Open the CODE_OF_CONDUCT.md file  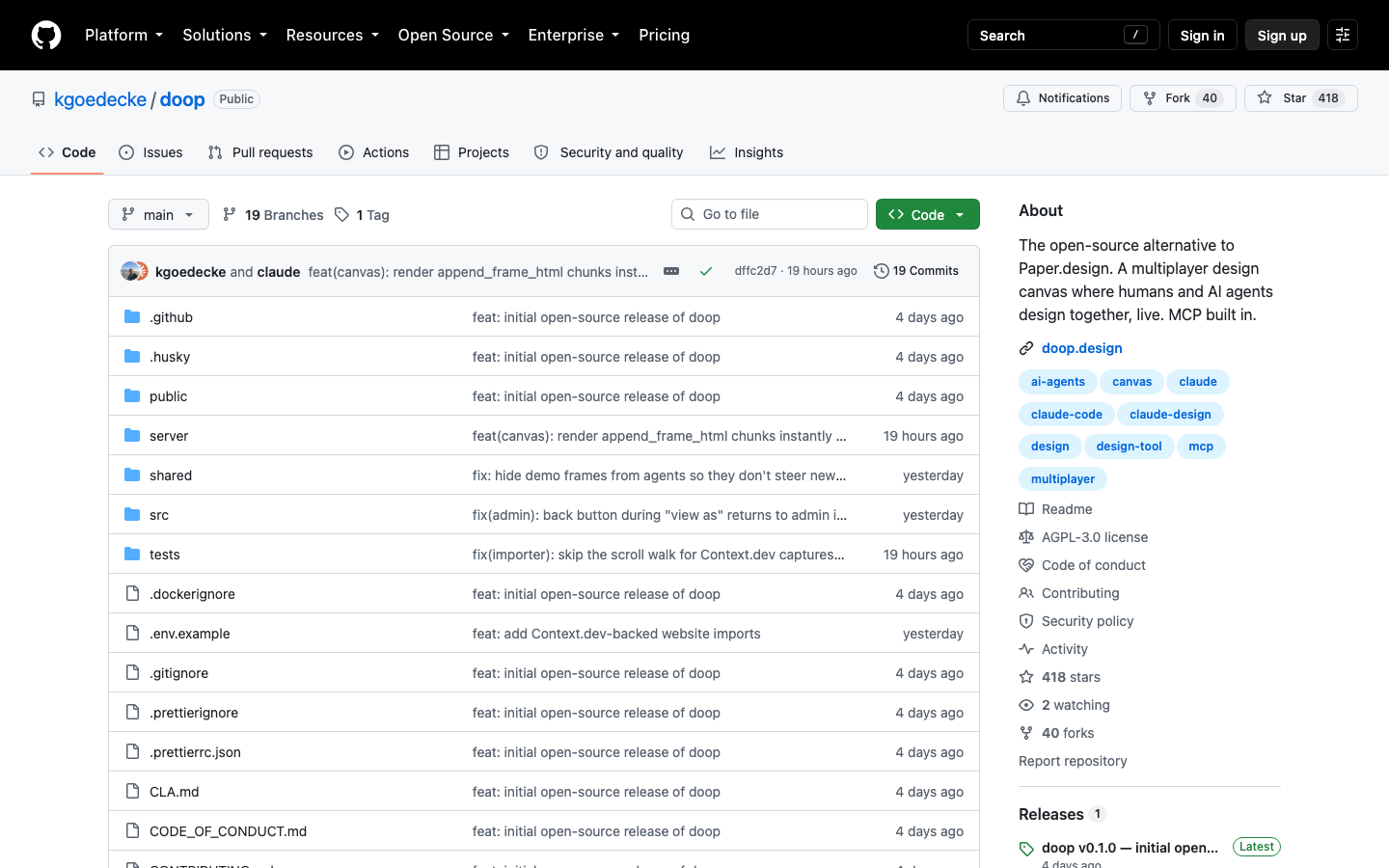228,831
